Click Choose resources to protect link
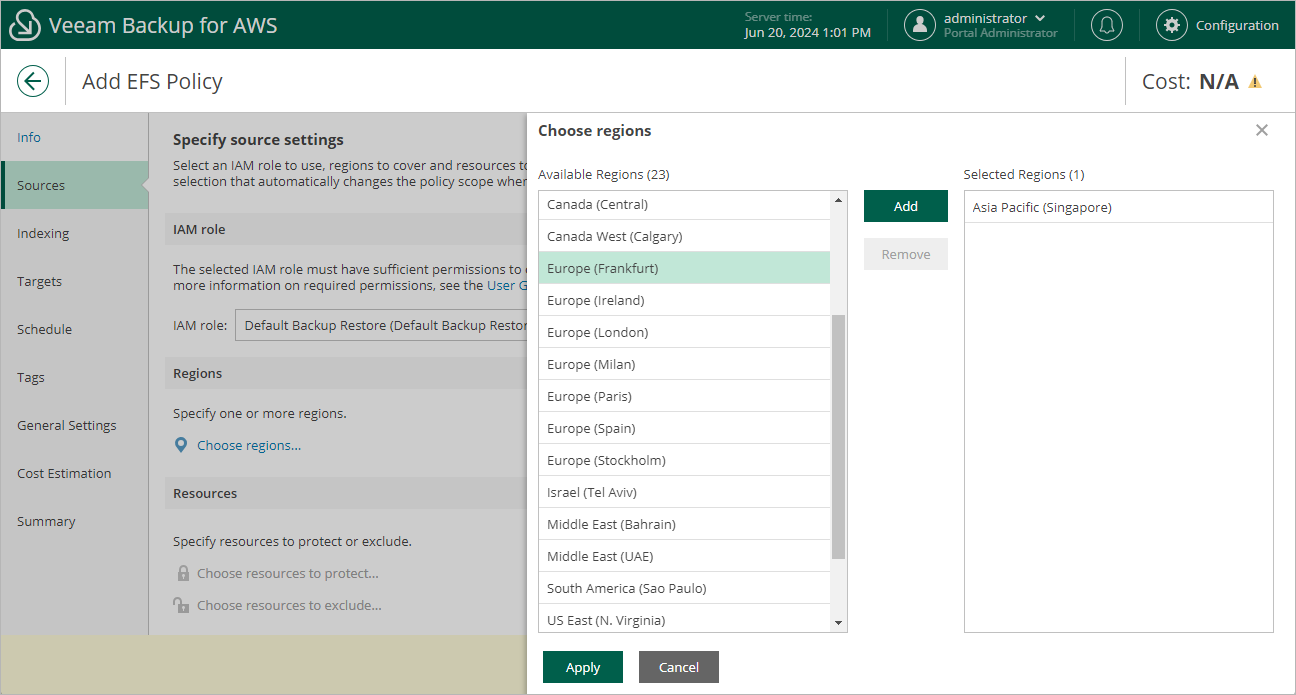This screenshot has width=1296, height=695. click(288, 573)
